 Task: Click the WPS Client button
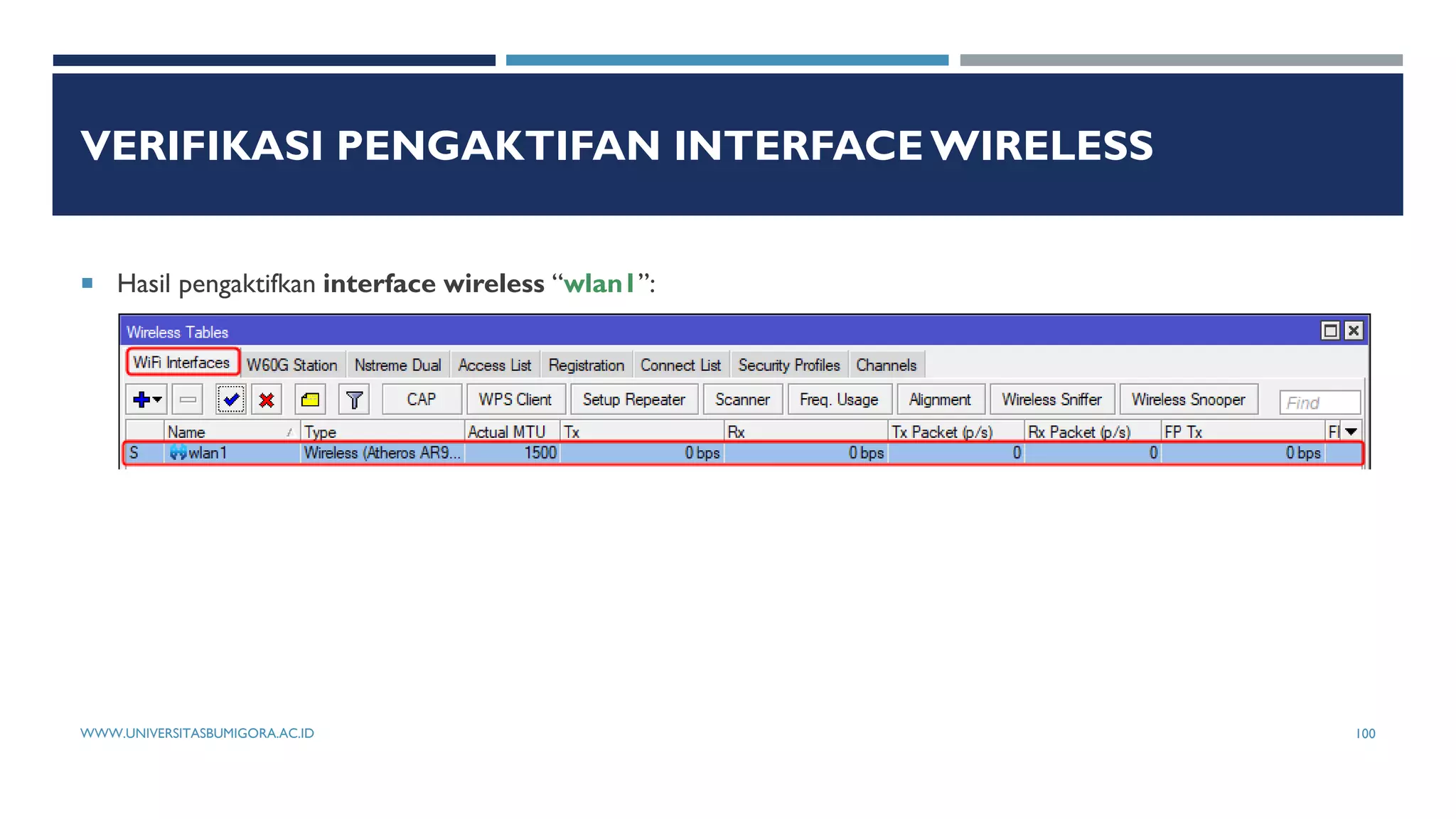515,400
